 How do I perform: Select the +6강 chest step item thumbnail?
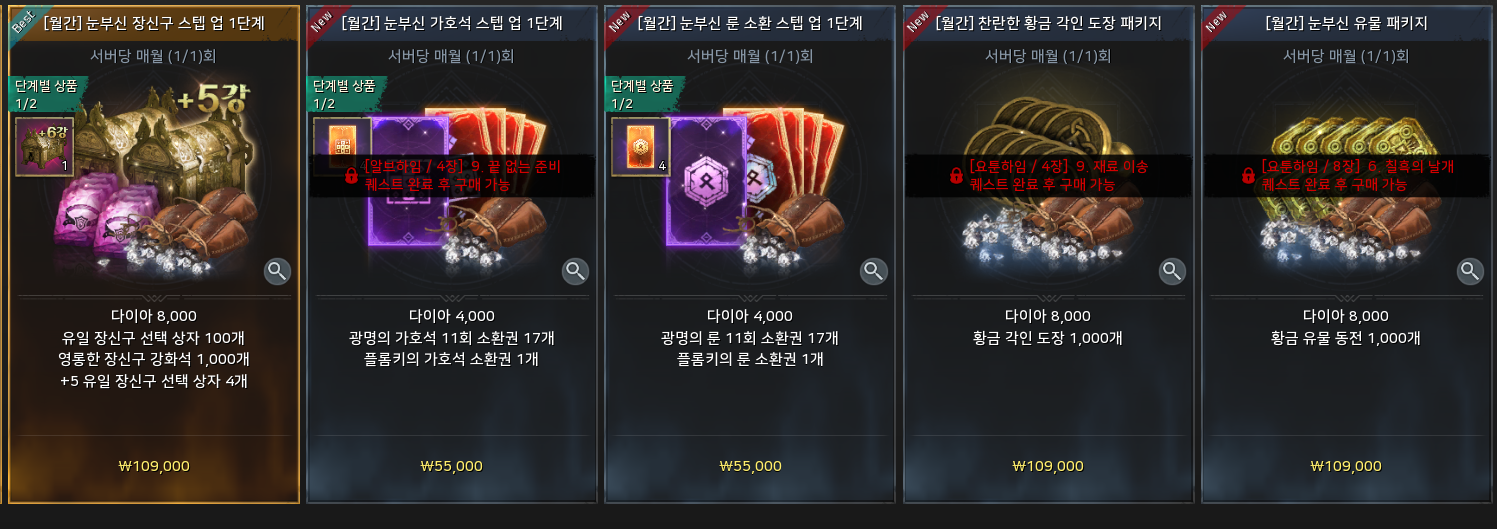(44, 146)
